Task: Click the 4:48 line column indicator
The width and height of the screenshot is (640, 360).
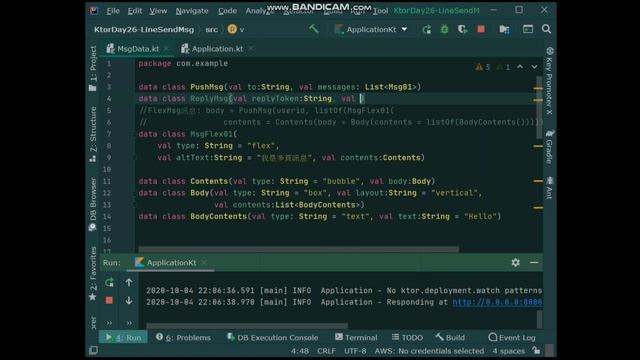Action: coord(300,351)
